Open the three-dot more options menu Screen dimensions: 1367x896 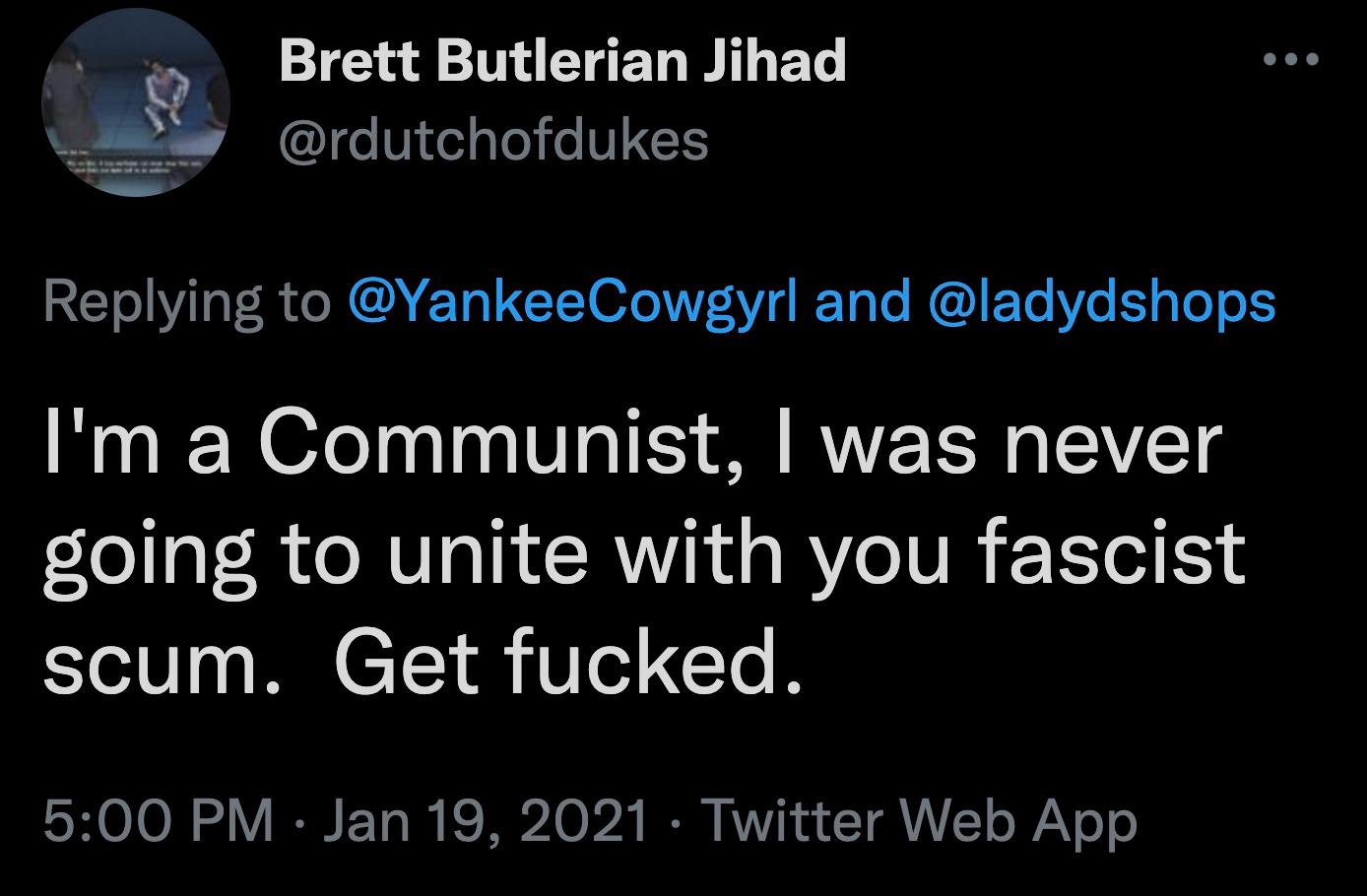1290,60
